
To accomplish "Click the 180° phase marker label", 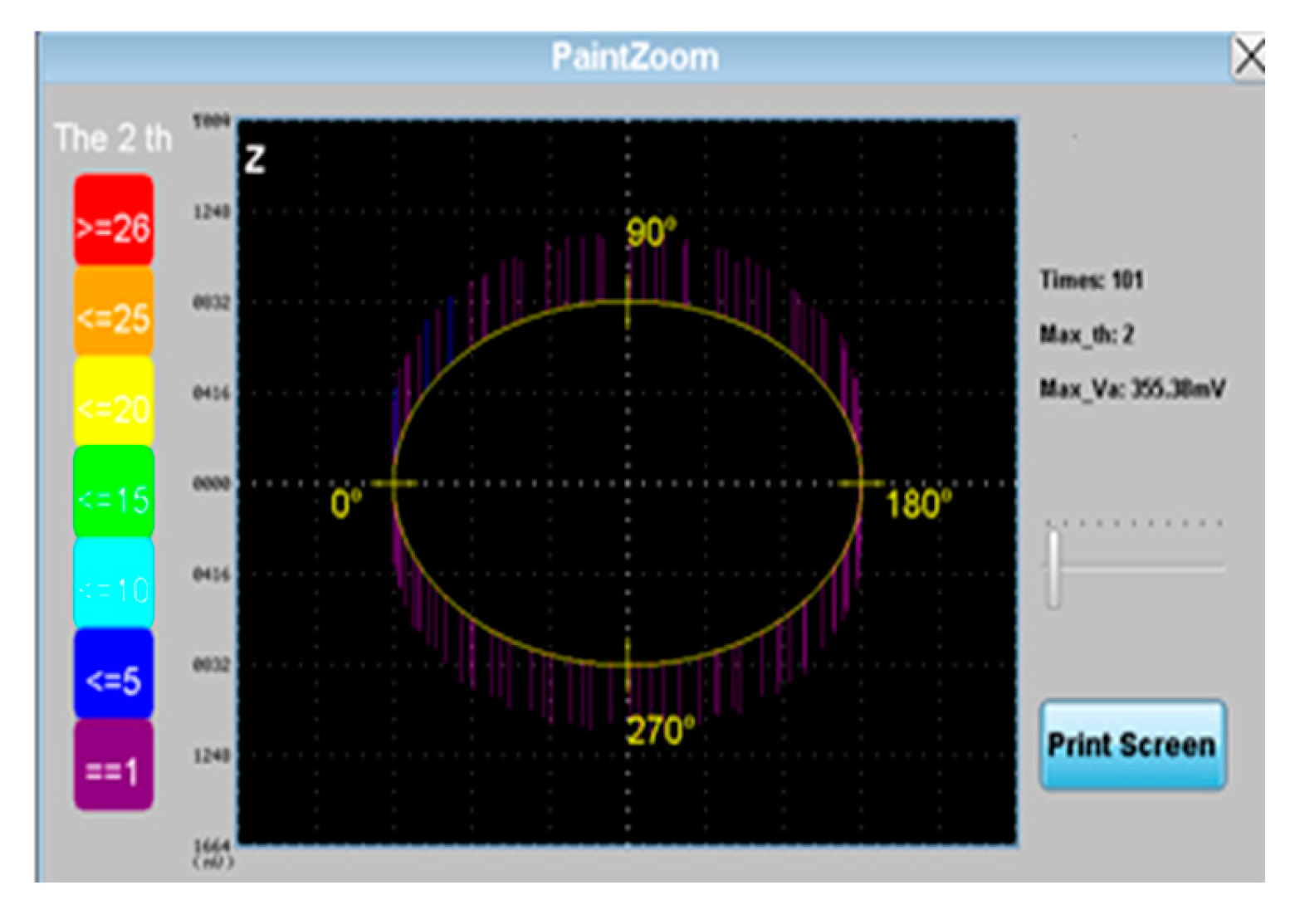I will 918,504.
